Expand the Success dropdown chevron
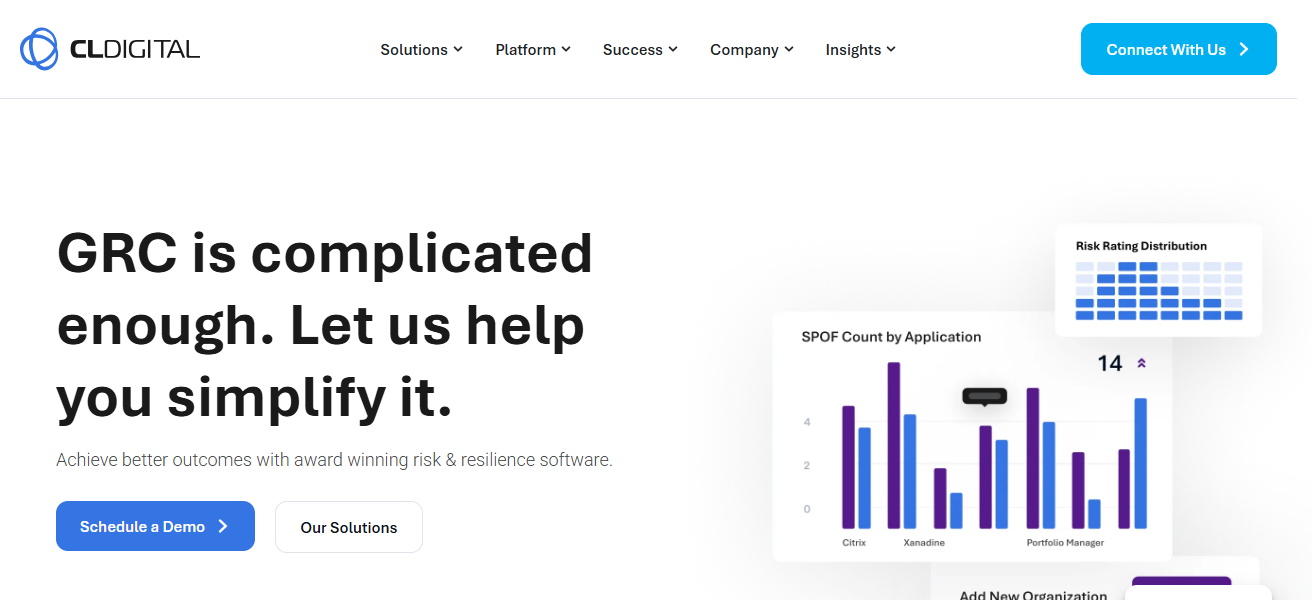The image size is (1312, 600). (x=673, y=49)
